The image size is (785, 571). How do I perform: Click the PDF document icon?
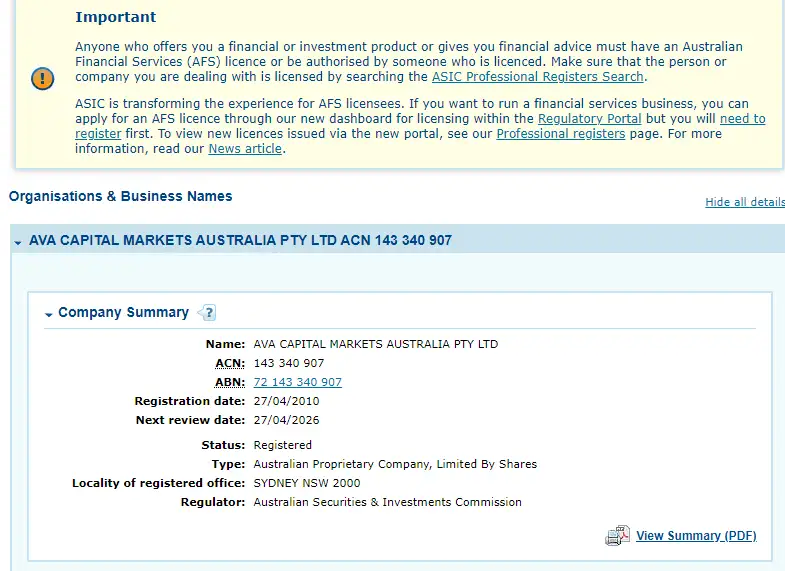tap(617, 536)
